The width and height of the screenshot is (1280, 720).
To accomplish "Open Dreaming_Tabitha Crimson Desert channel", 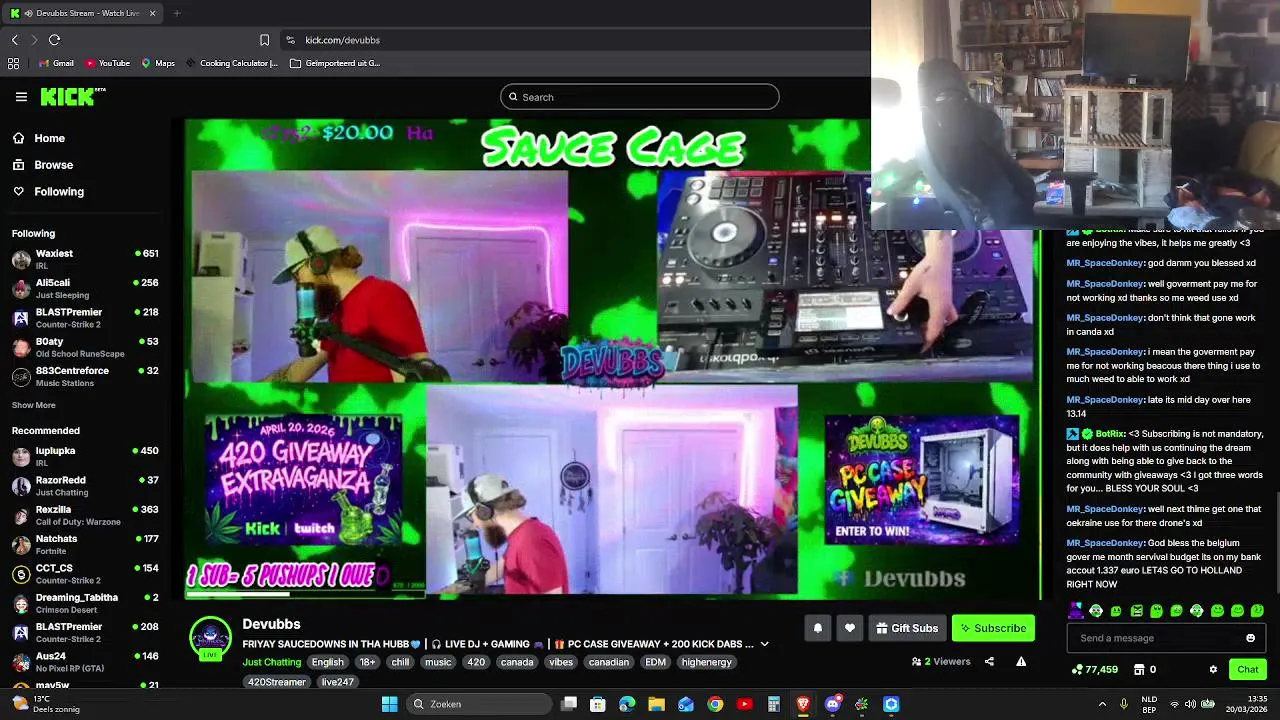I will coord(85,603).
